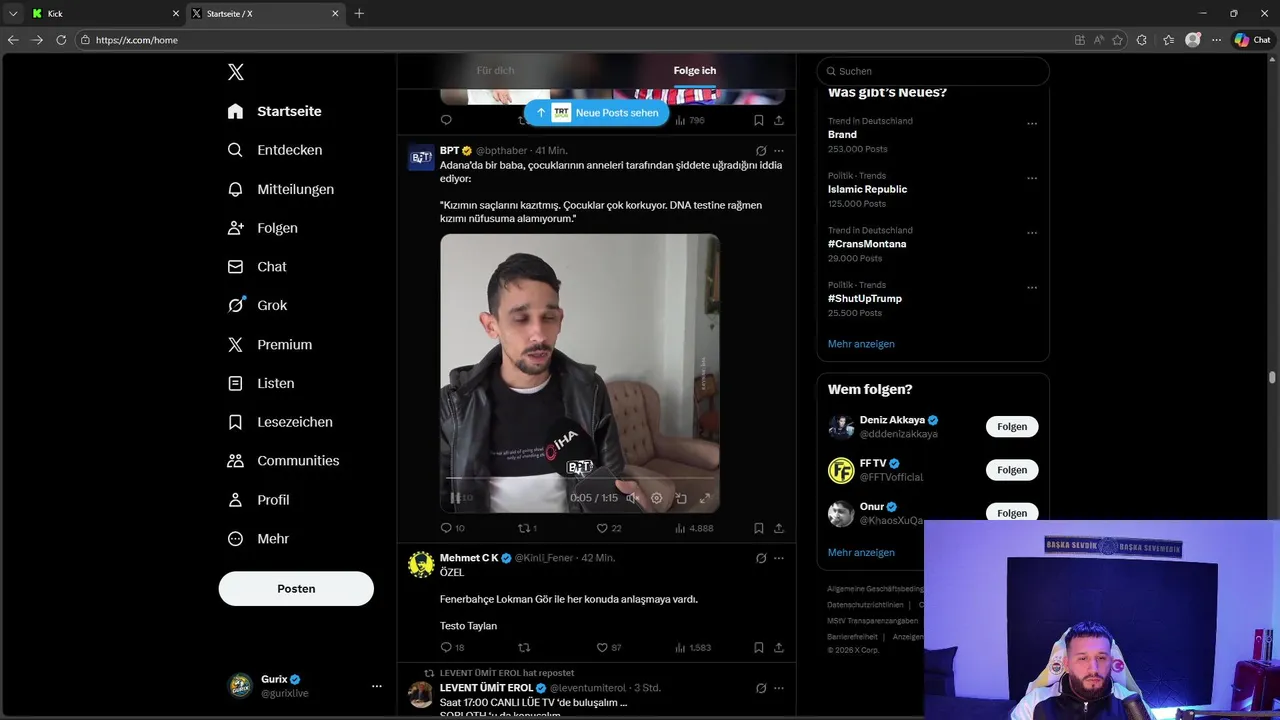
Task: Open Listen in the sidebar
Action: click(x=261, y=383)
